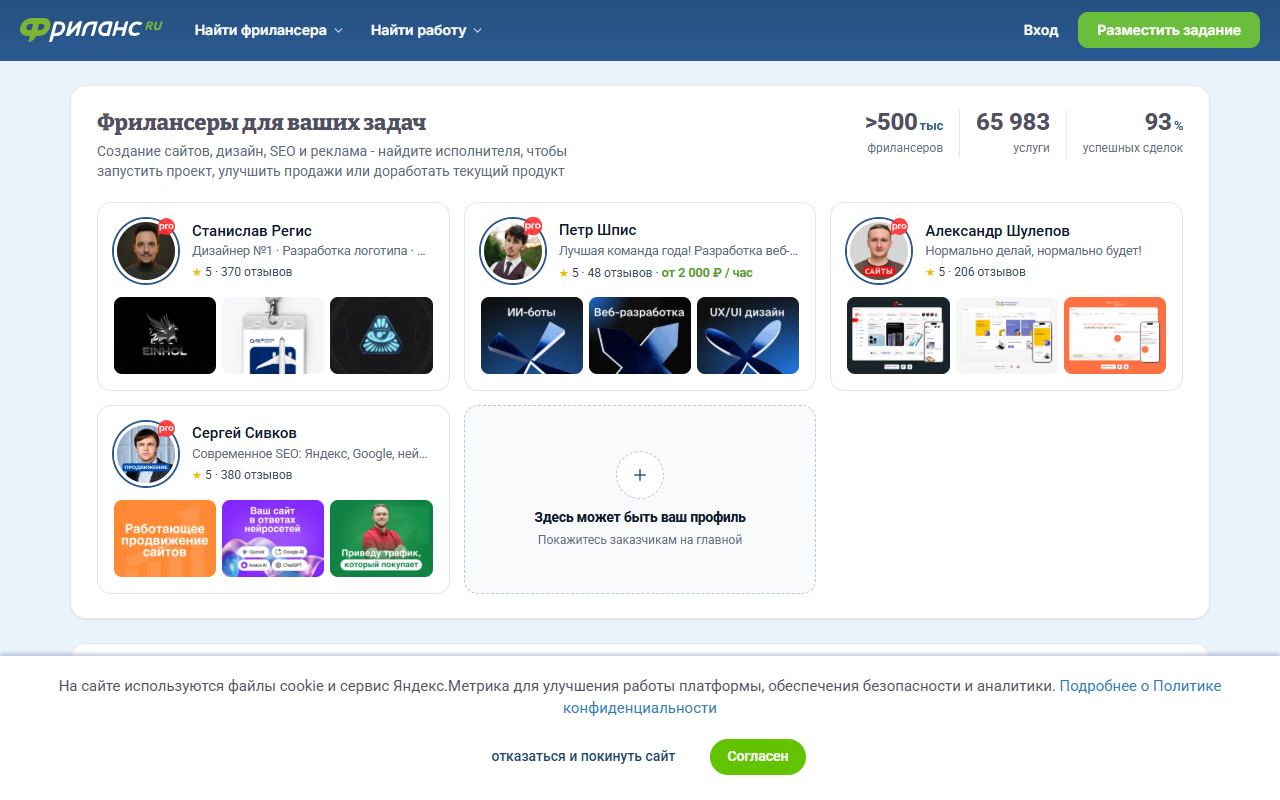Accept cookies with the Согласен button
1280x800 pixels.
(x=758, y=756)
